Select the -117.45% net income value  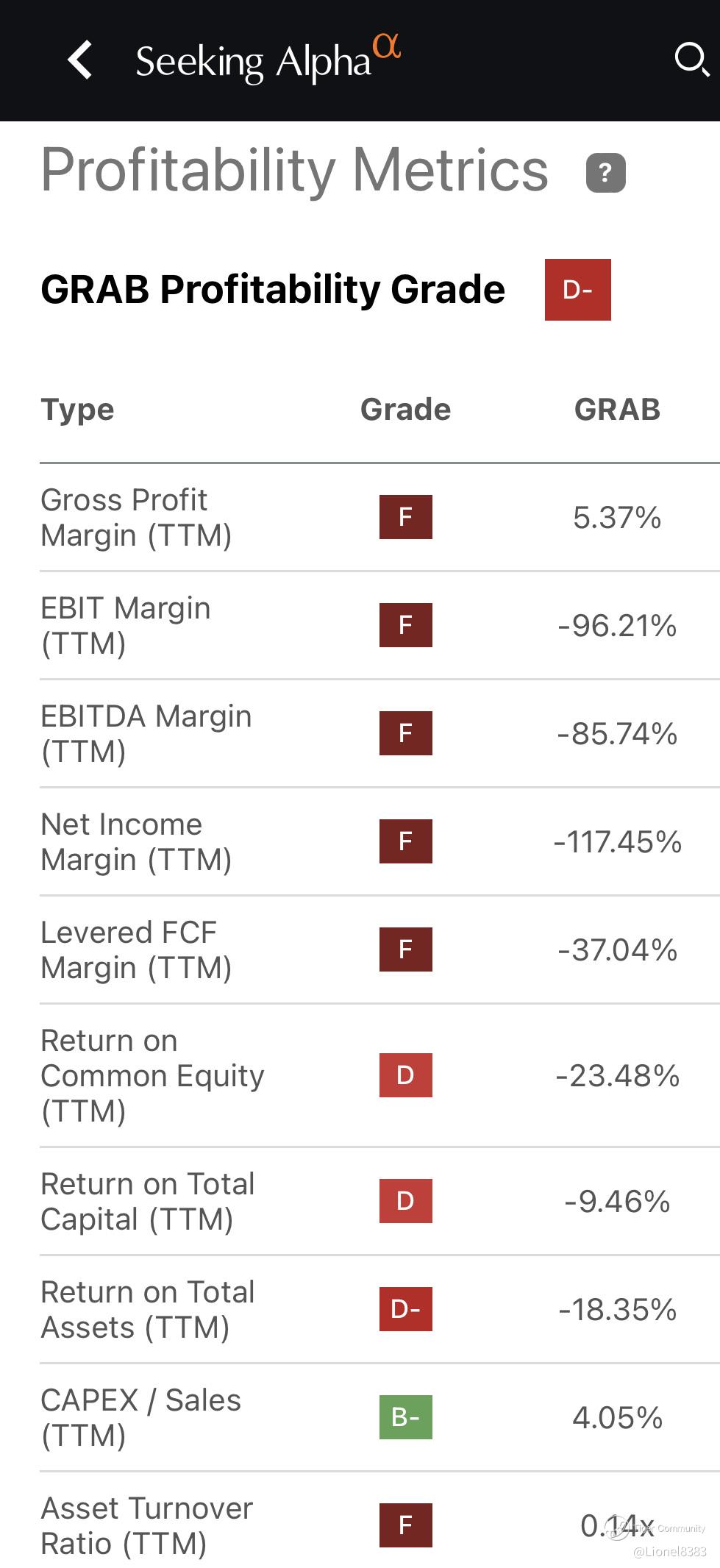coord(617,842)
